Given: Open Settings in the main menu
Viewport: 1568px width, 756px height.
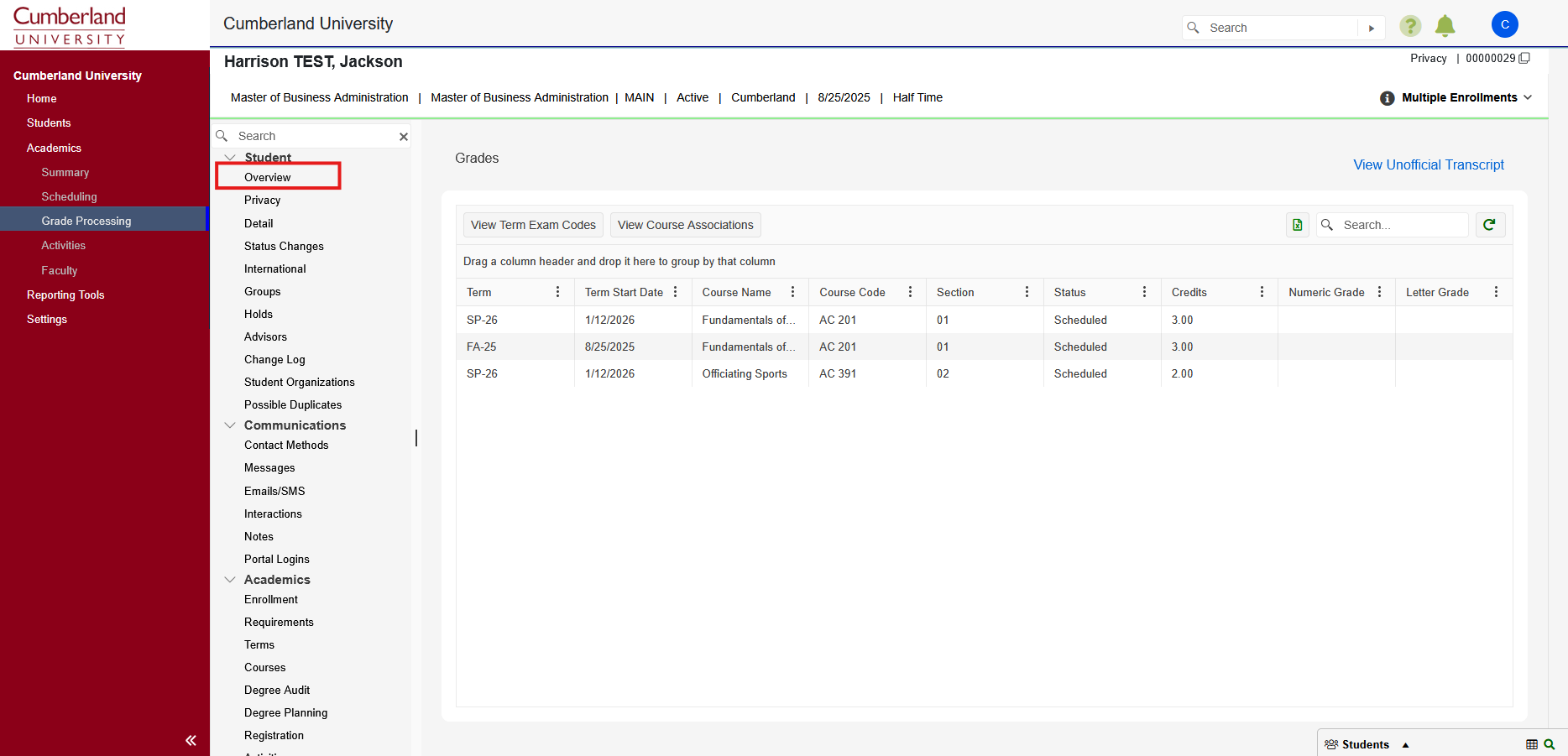Looking at the screenshot, I should 47,319.
